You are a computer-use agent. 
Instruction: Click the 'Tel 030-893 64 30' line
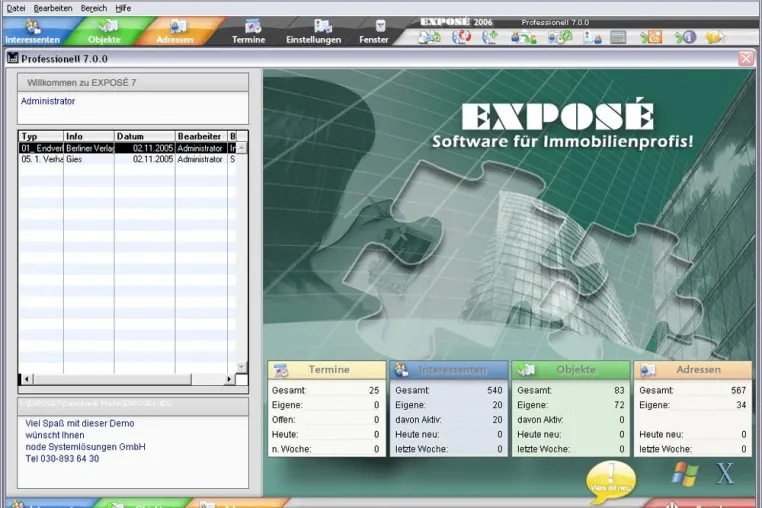click(62, 458)
